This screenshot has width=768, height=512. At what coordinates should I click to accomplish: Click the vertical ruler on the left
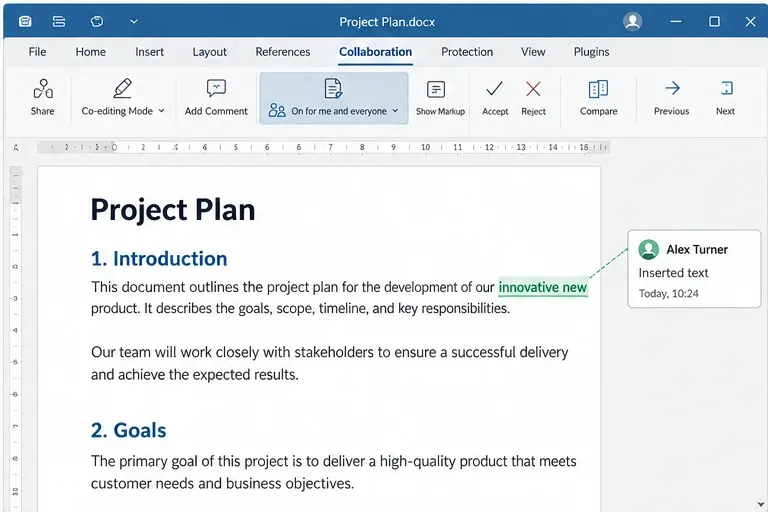pos(16,338)
